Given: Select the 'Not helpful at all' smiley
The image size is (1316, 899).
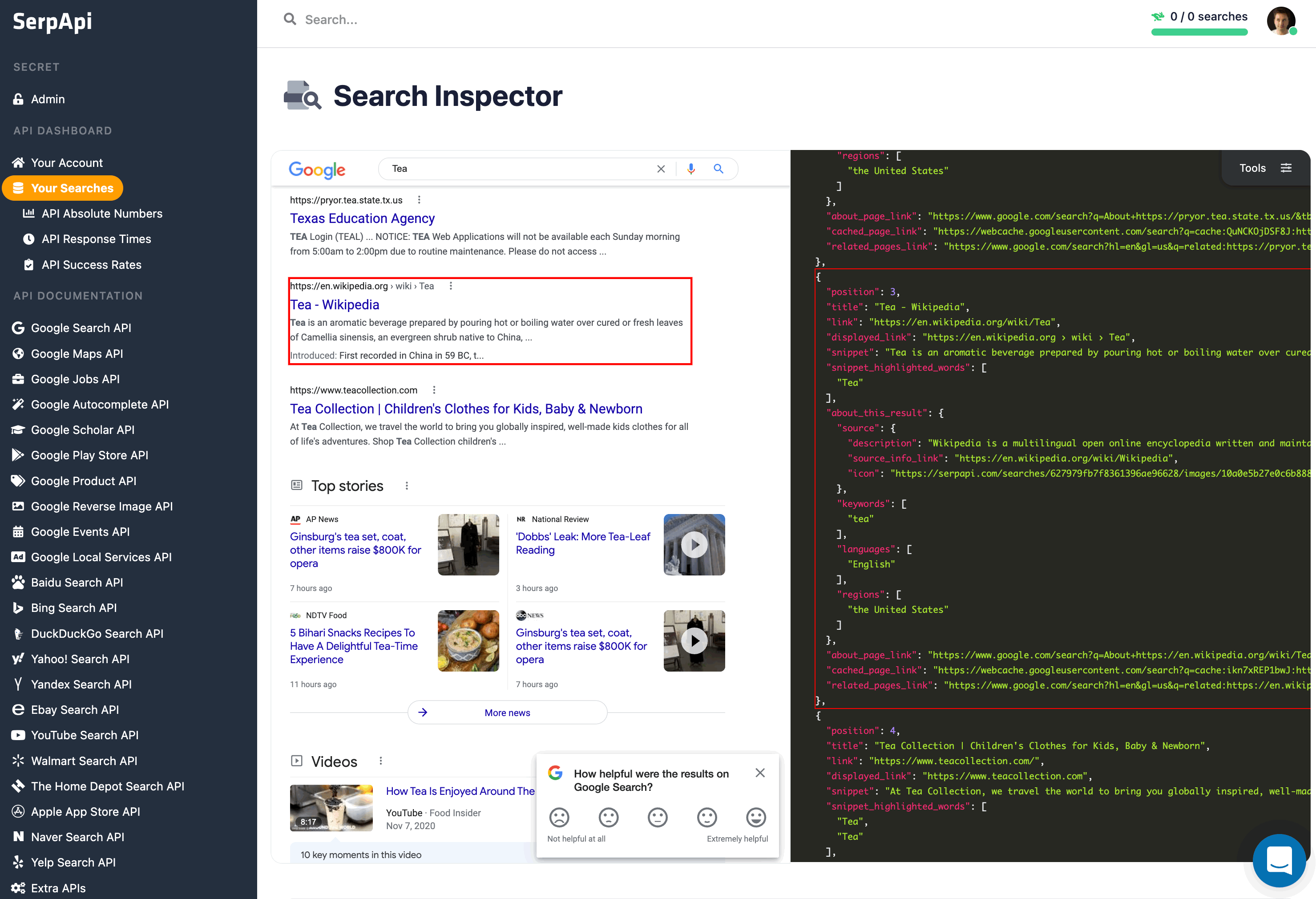Looking at the screenshot, I should [559, 818].
